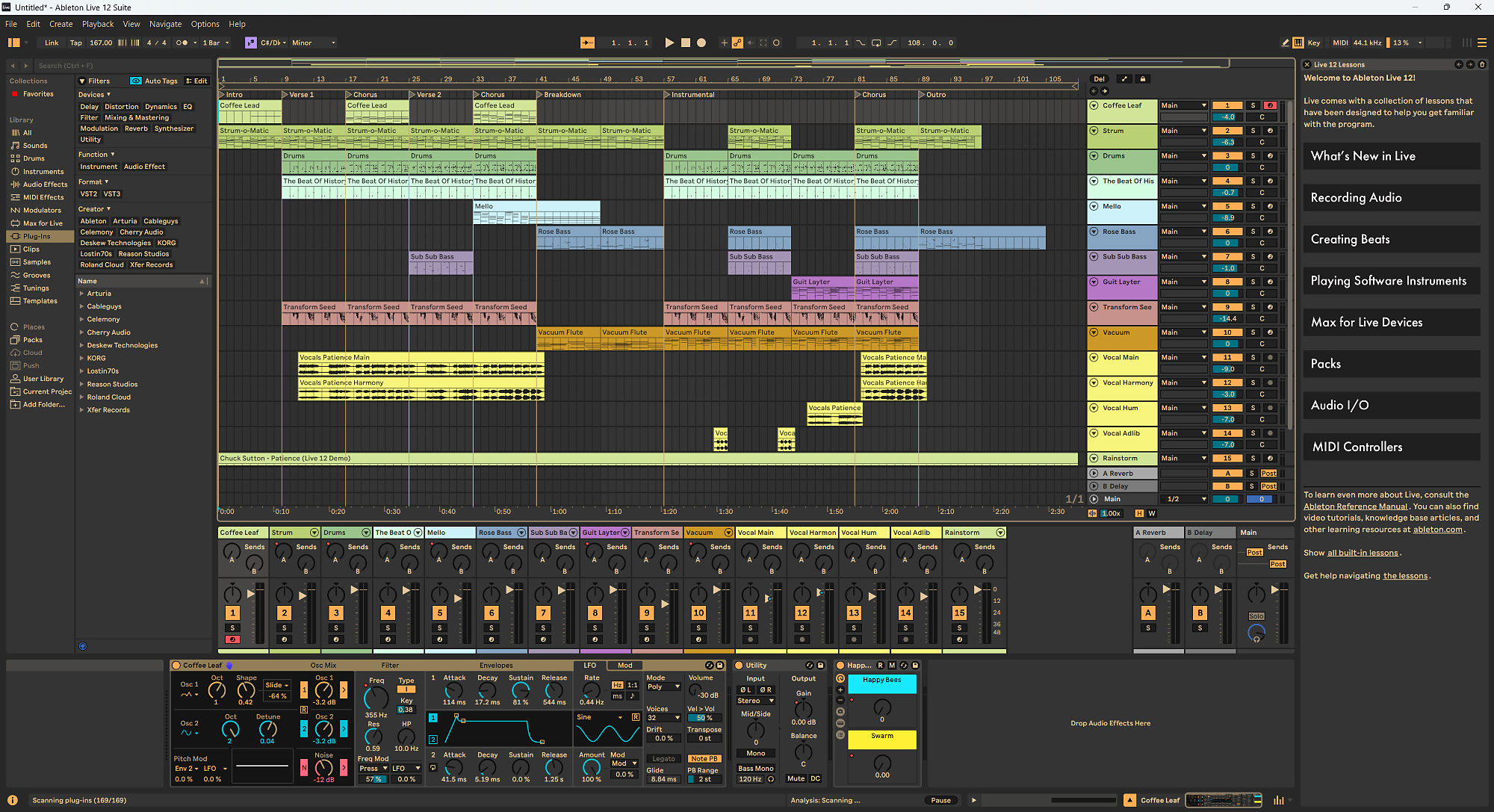Image resolution: width=1494 pixels, height=812 pixels.
Task: Click the Draw Mode pencil icon
Action: click(1285, 43)
